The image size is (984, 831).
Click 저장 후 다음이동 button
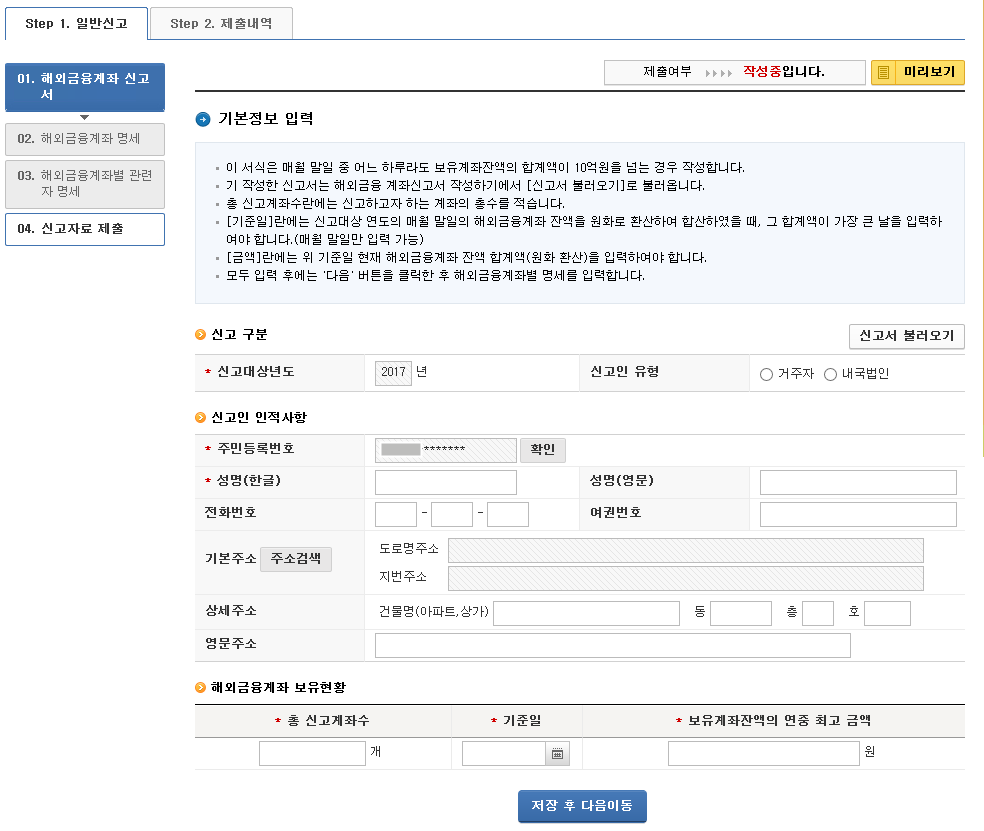click(x=582, y=806)
